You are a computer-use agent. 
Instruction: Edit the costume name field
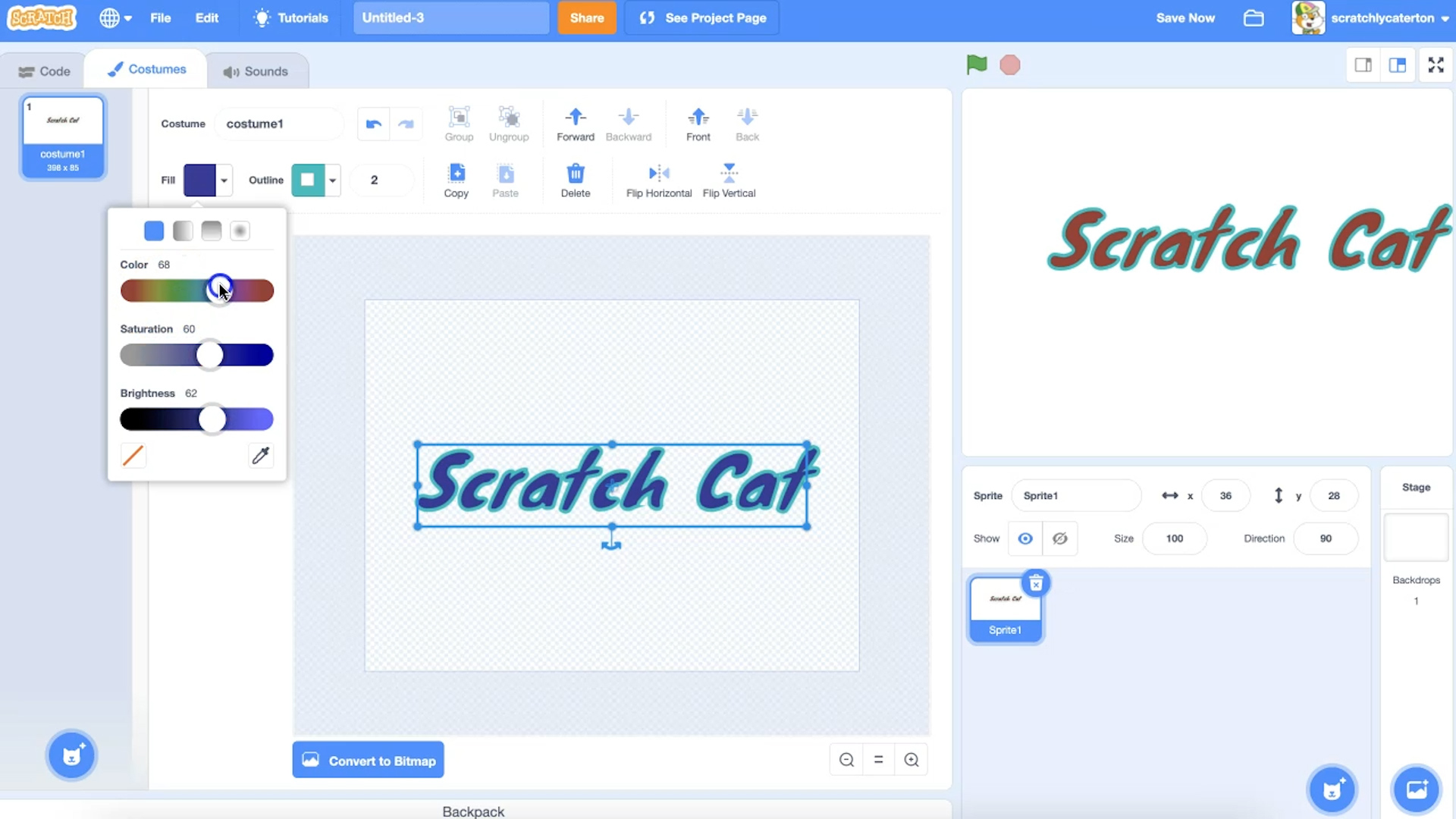click(x=279, y=124)
